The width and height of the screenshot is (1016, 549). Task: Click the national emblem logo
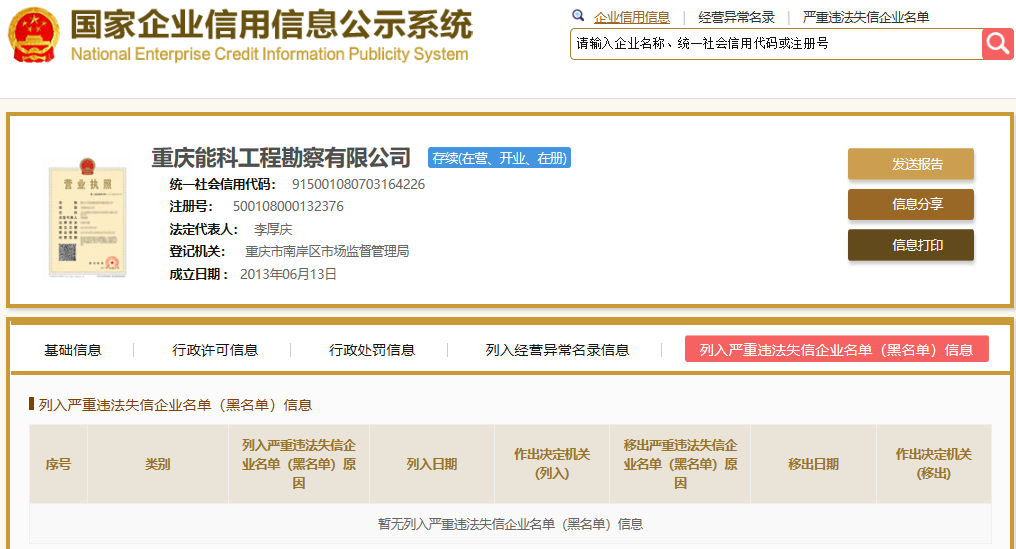tap(34, 35)
